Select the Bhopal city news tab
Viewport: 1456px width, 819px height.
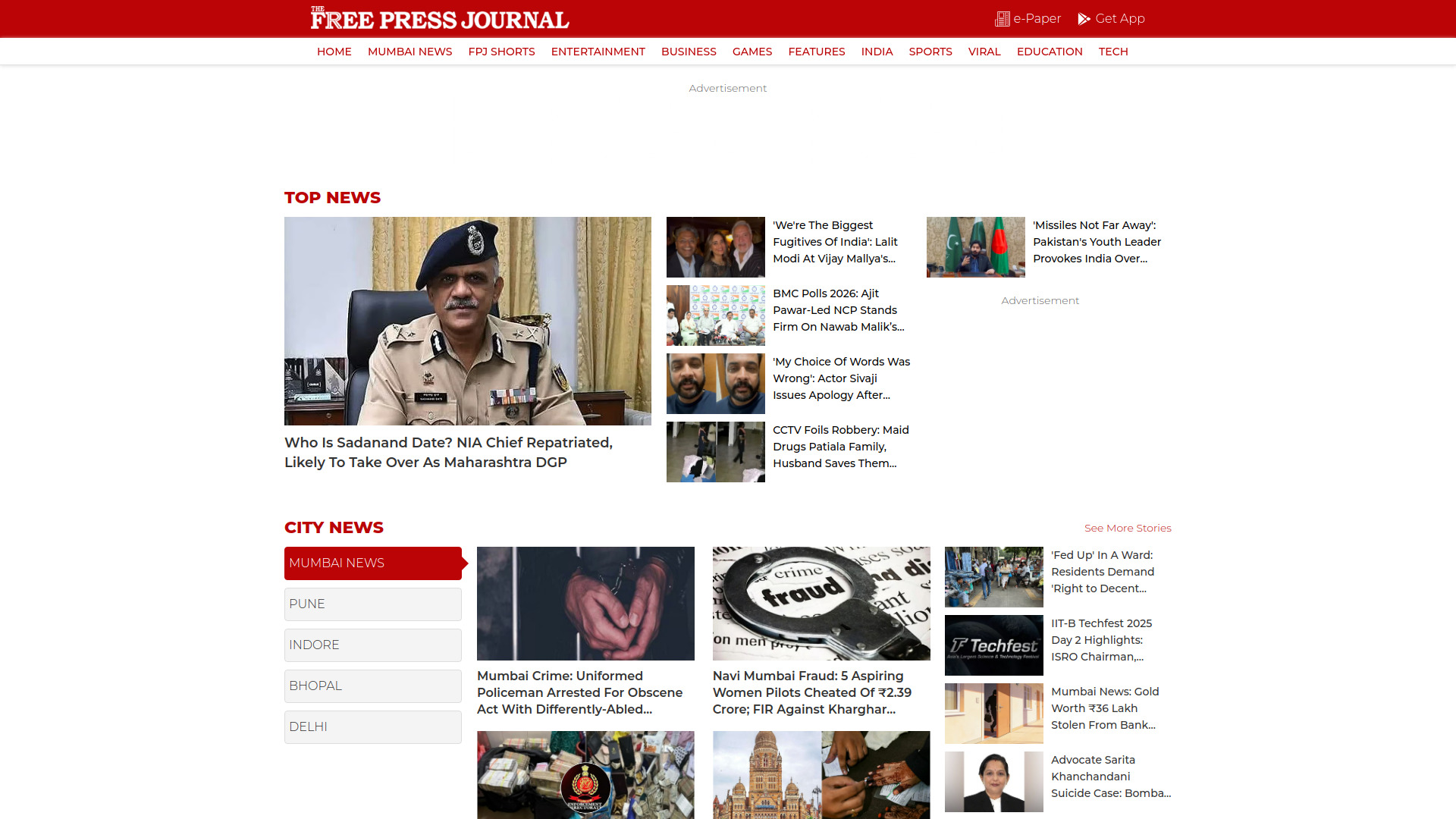(x=372, y=686)
